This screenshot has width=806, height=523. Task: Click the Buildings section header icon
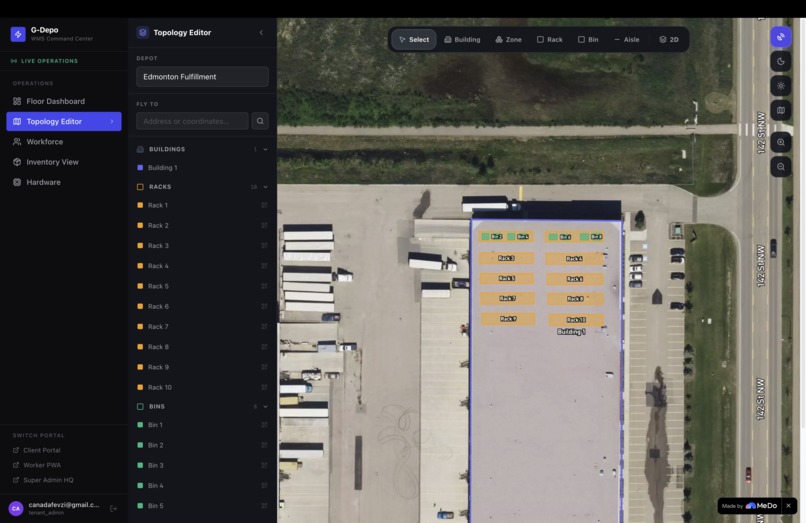pos(140,149)
